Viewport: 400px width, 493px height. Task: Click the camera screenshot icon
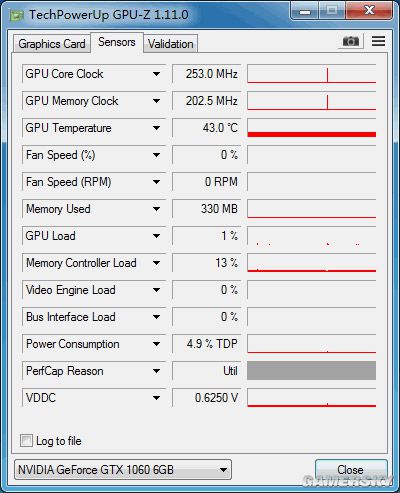pyautogui.click(x=351, y=41)
